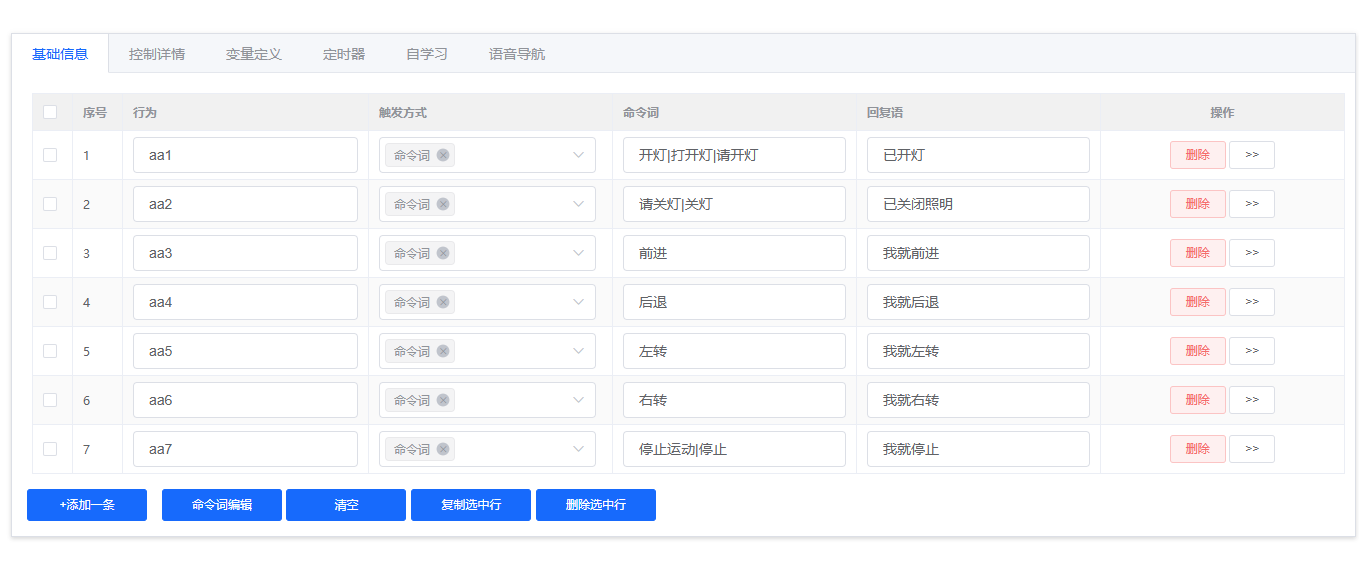The image size is (1359, 564).
Task: Delete row aa5 with 删除 button
Action: click(x=1198, y=351)
